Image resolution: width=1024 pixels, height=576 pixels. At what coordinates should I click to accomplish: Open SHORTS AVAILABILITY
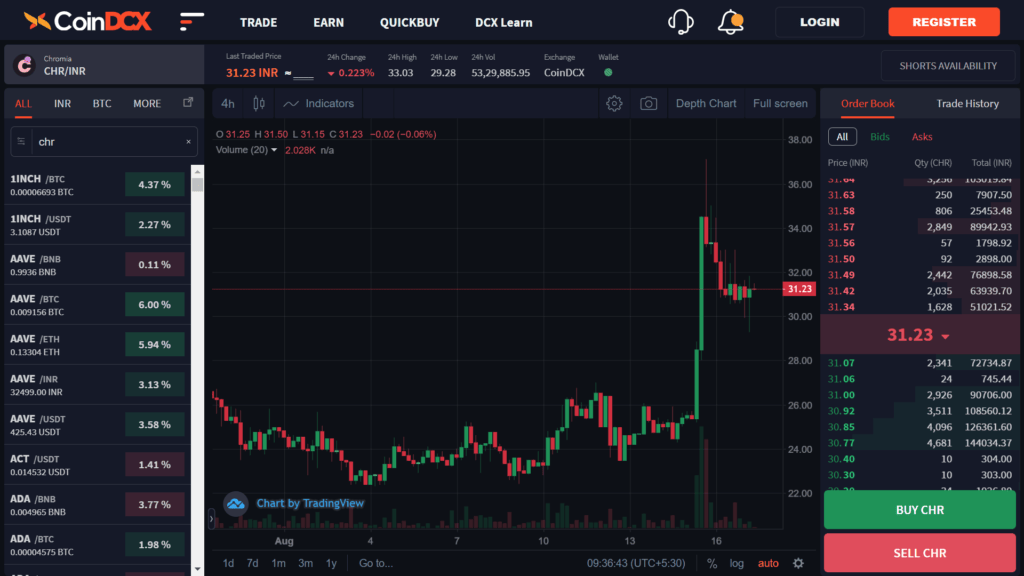point(948,66)
